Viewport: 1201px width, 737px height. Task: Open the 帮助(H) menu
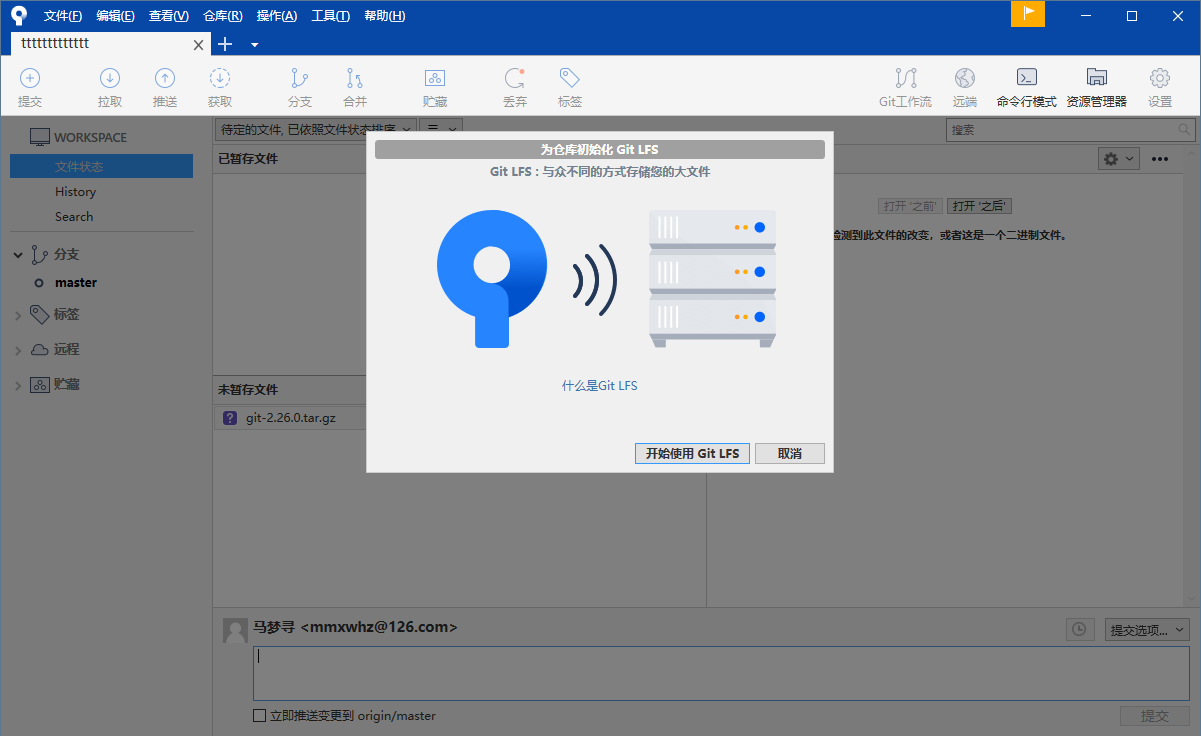point(385,16)
